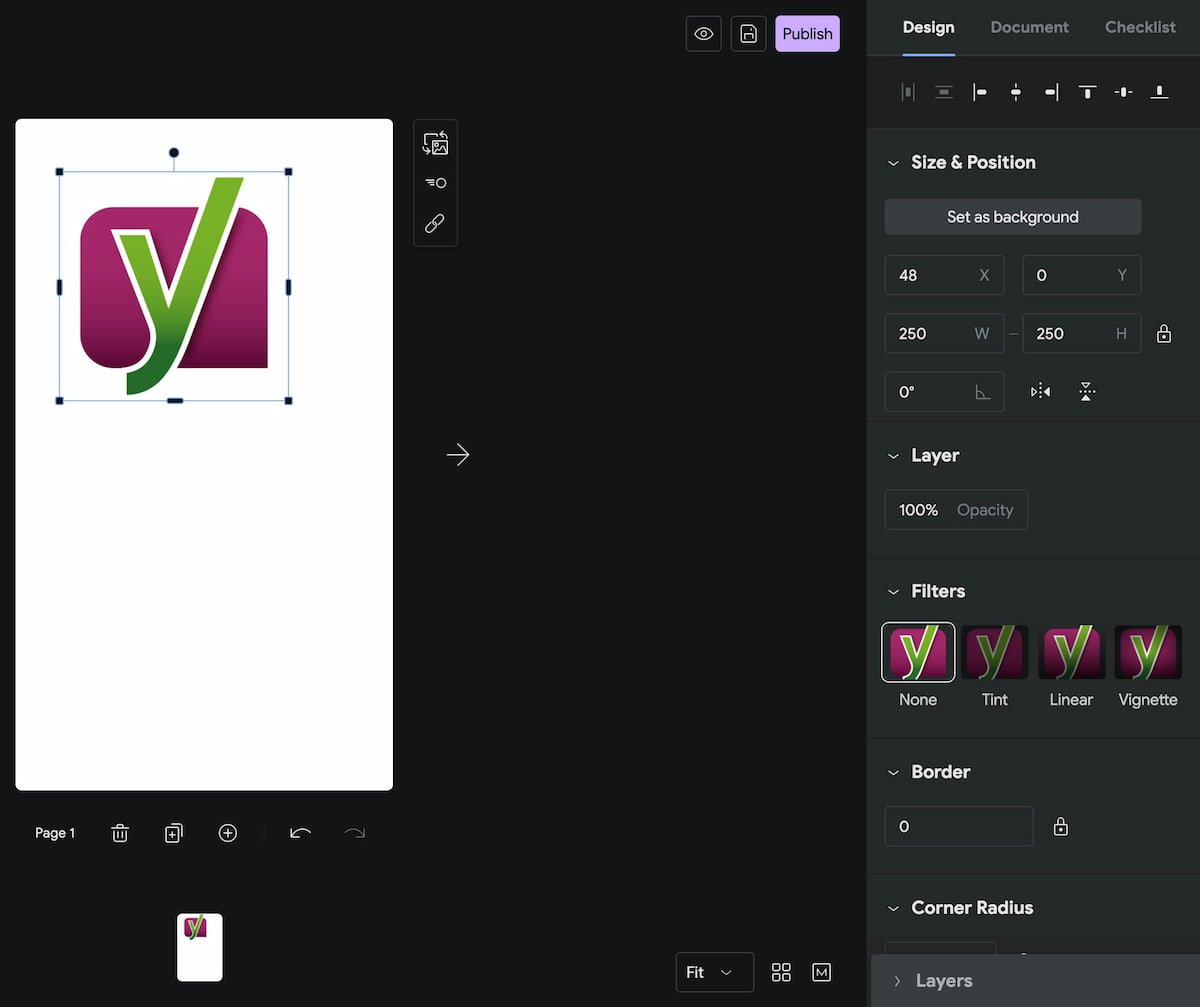The height and width of the screenshot is (1007, 1200).
Task: Toggle preview with the eye icon
Action: (704, 34)
